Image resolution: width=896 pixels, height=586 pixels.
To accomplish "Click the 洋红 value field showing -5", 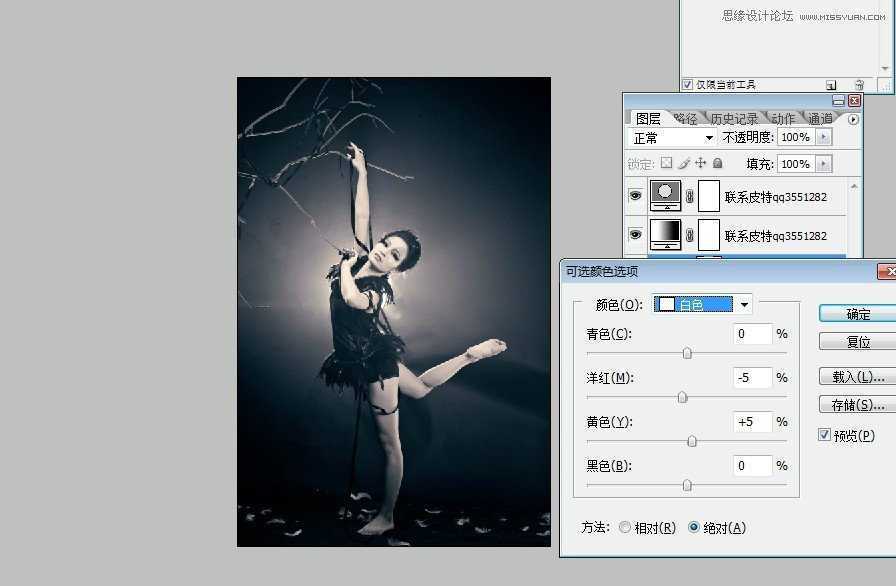I will tap(753, 378).
